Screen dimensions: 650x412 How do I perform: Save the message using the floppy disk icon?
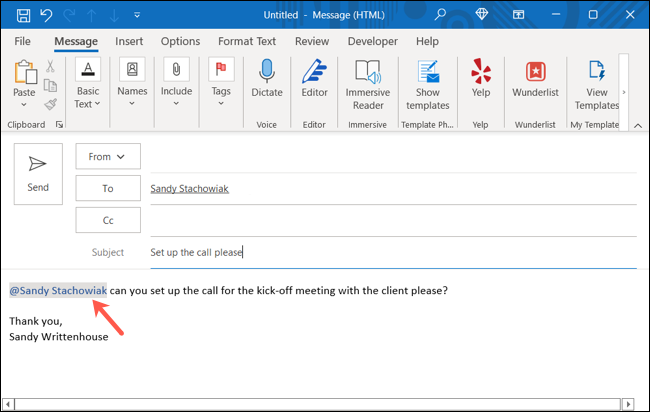(23, 15)
